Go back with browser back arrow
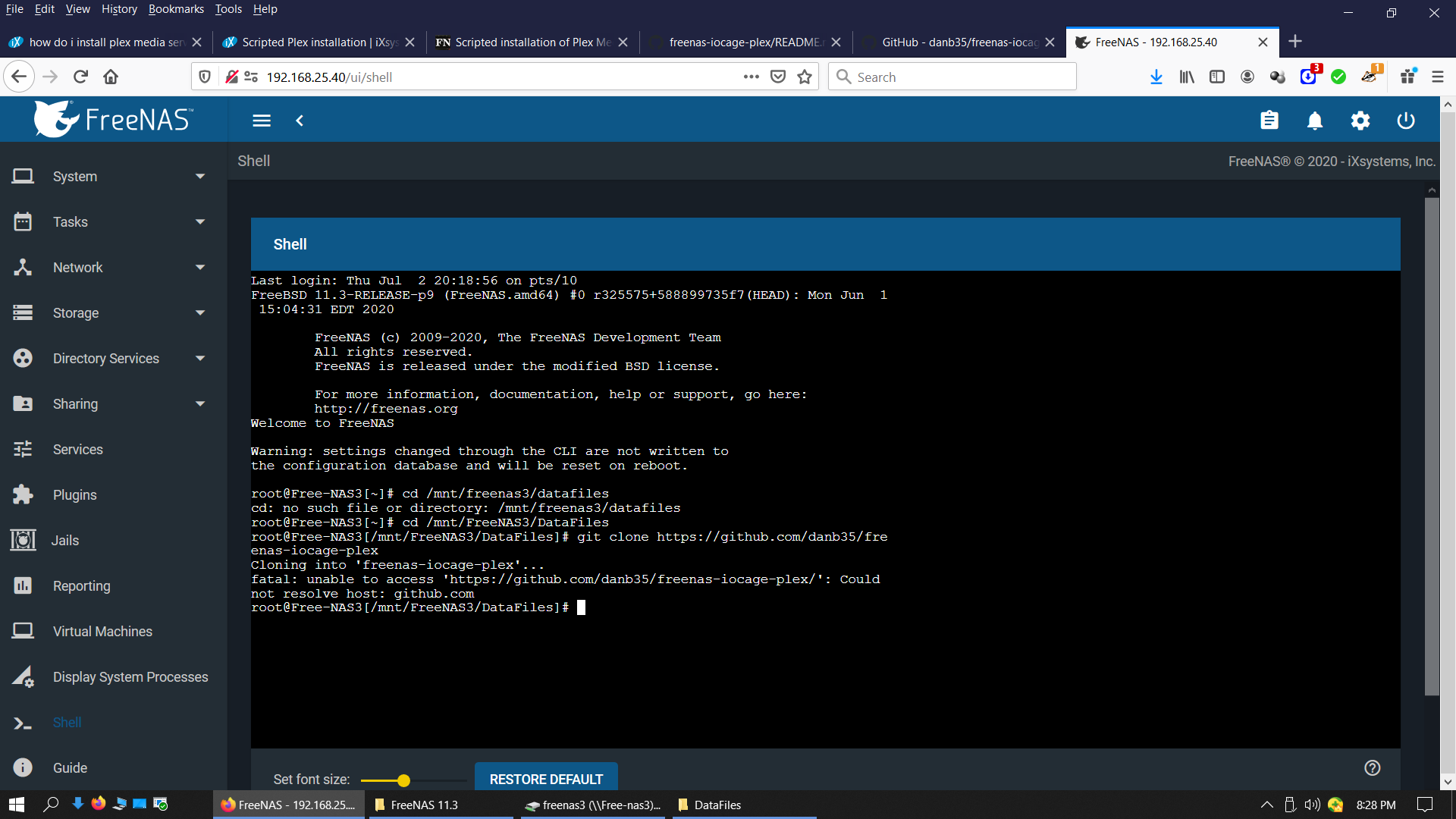This screenshot has height=819, width=1456. tap(19, 77)
